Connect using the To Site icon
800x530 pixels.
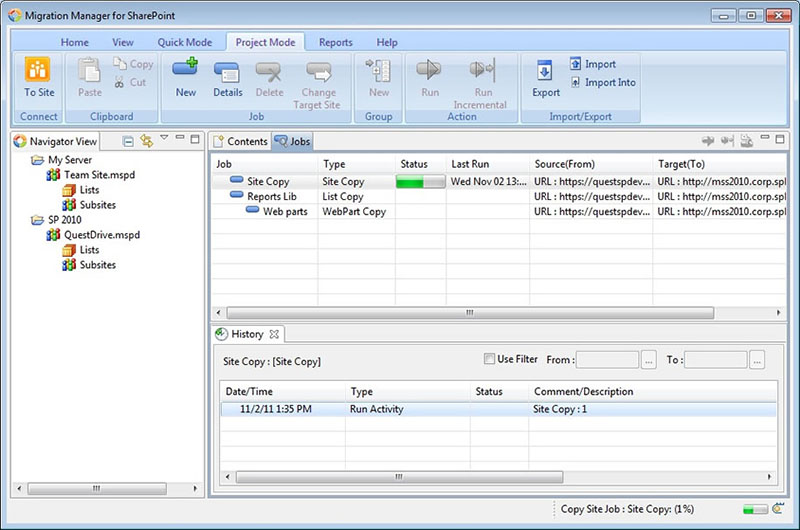coord(38,69)
